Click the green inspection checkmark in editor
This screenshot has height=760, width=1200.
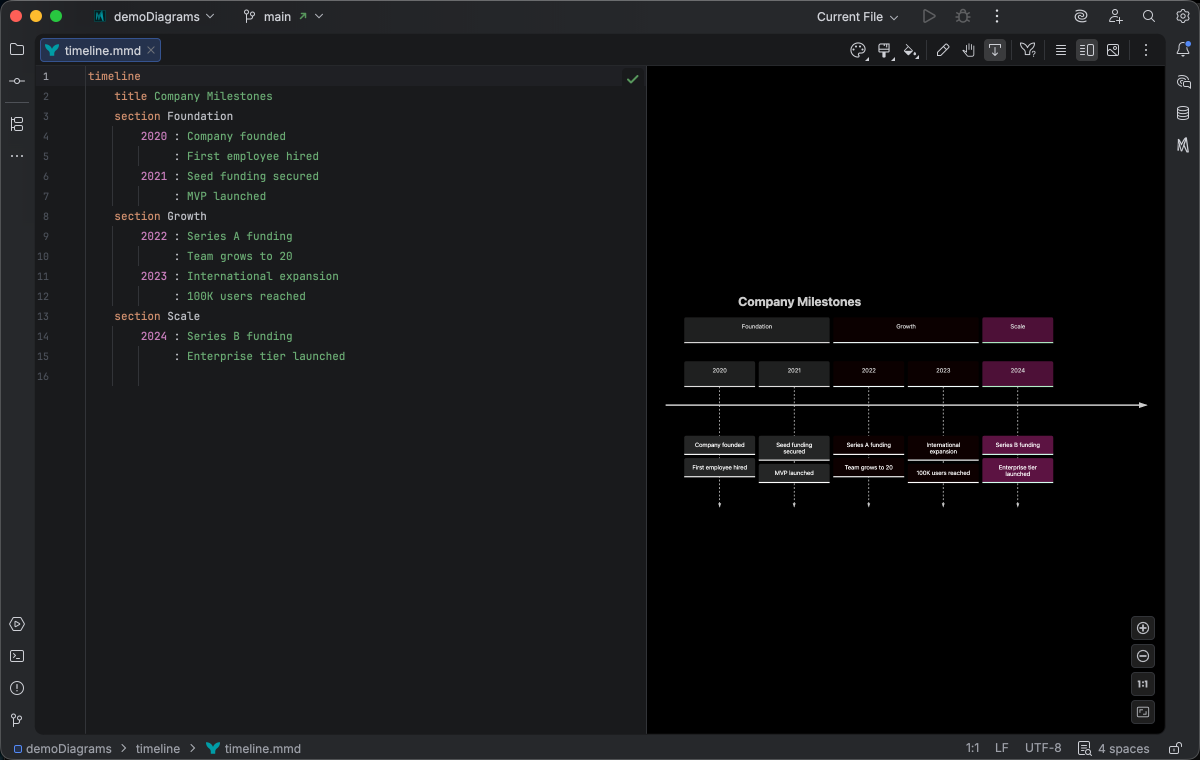[x=632, y=78]
